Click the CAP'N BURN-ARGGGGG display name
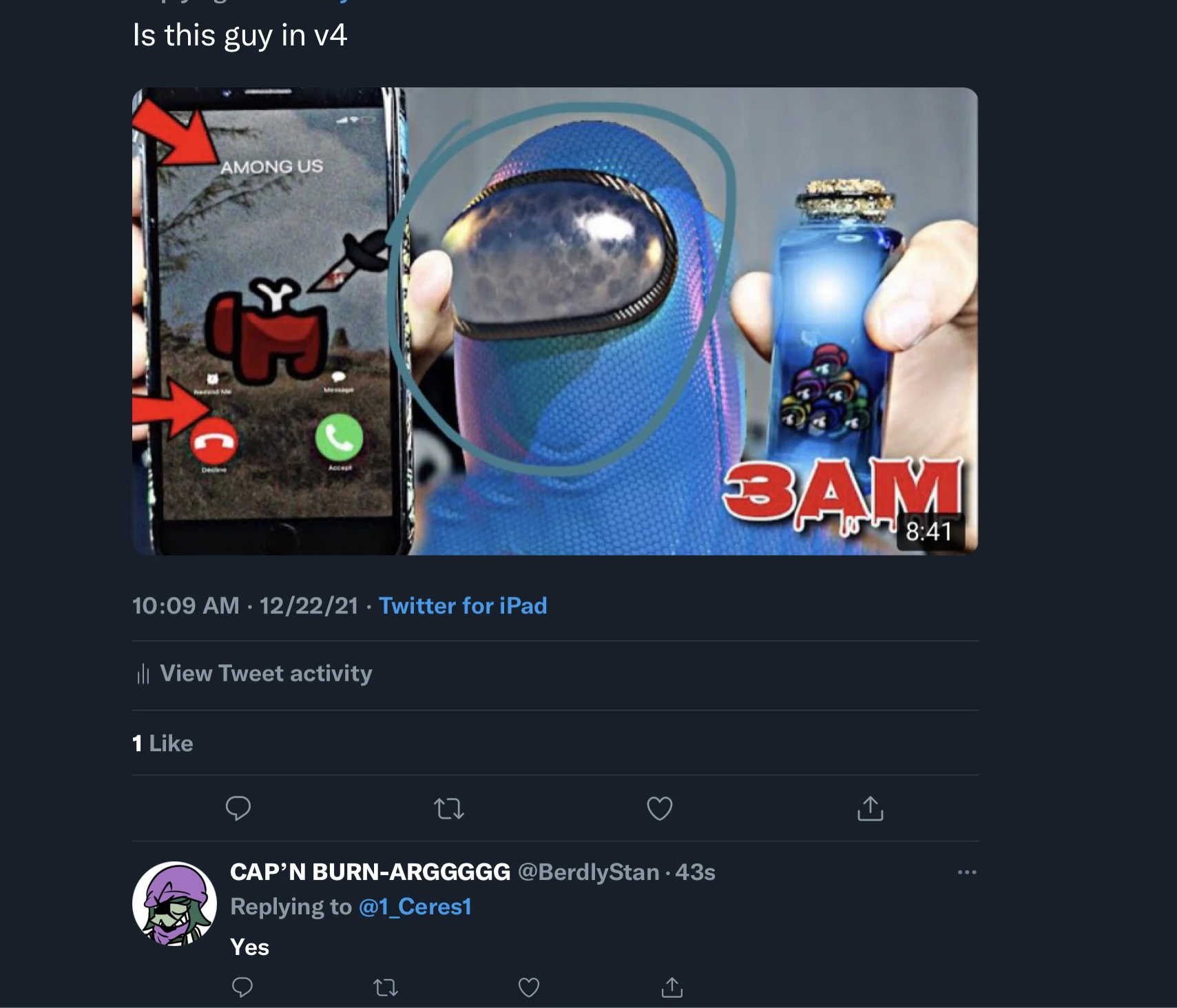This screenshot has height=1008, width=1177. pyautogui.click(x=370, y=872)
